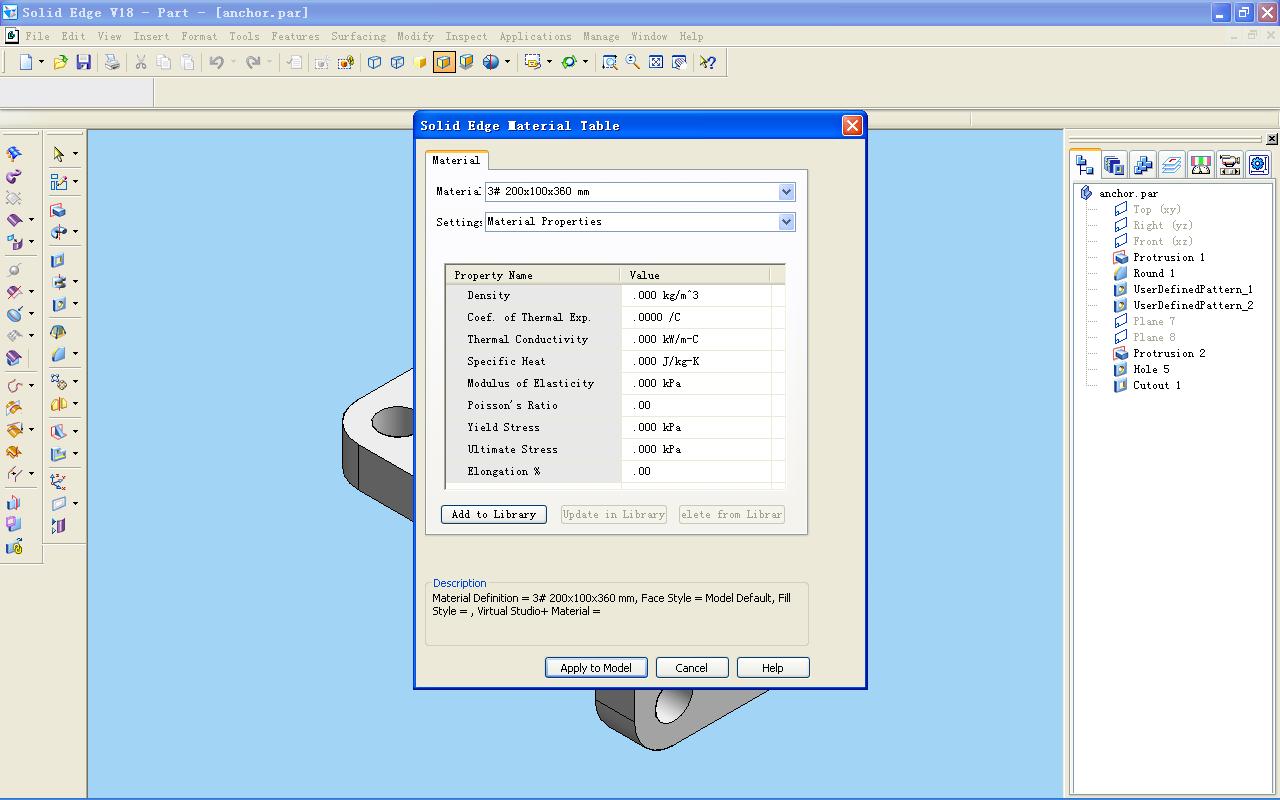This screenshot has width=1280, height=800.
Task: Expand the Select Tool dropdown arrow
Action: click(75, 155)
